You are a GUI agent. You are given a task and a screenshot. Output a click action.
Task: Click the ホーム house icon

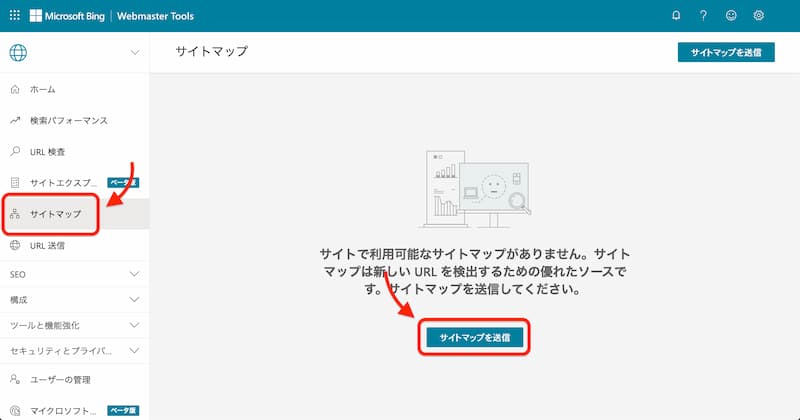click(x=15, y=89)
